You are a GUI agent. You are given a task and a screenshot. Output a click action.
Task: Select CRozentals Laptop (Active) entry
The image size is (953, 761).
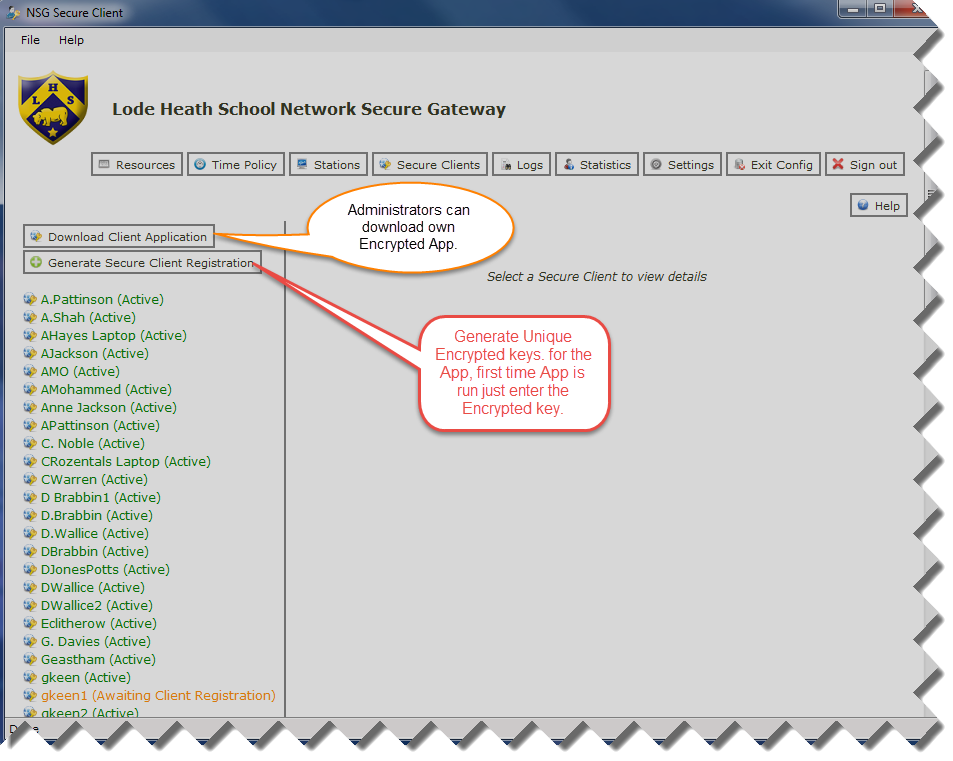(125, 461)
